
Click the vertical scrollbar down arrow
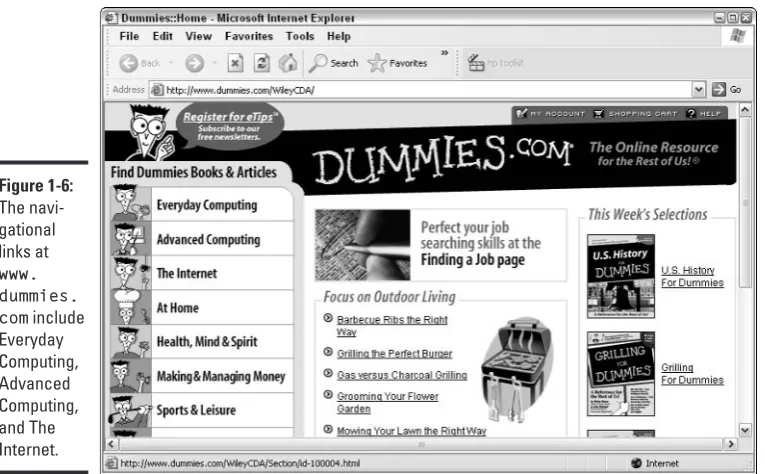[x=745, y=430]
